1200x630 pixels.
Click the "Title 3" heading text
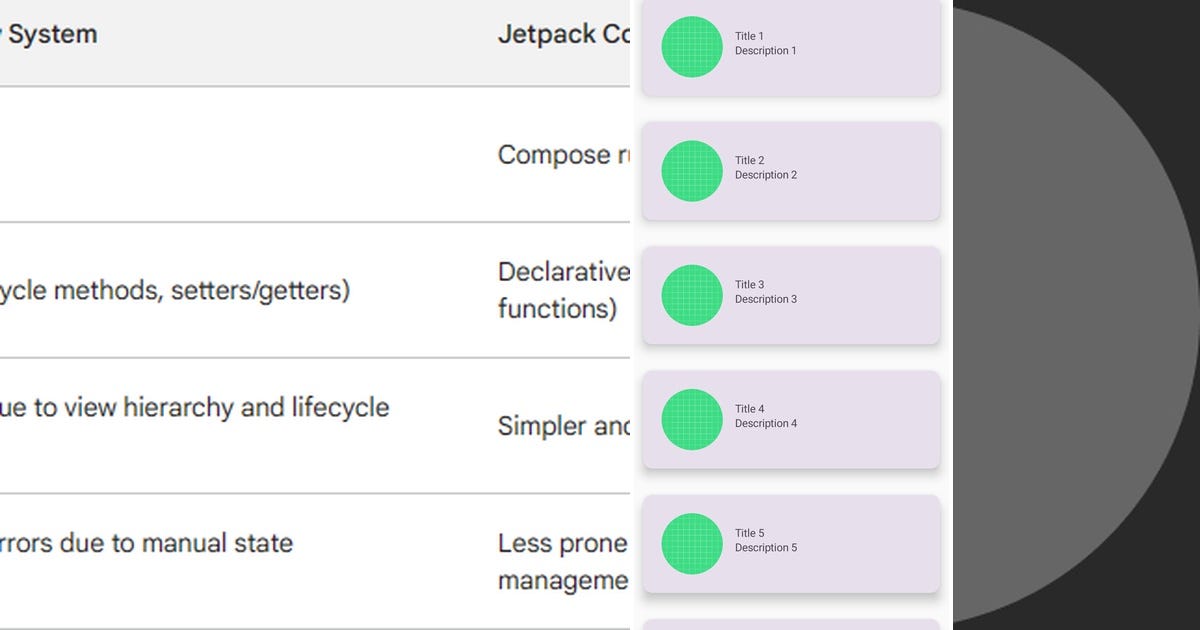749,285
